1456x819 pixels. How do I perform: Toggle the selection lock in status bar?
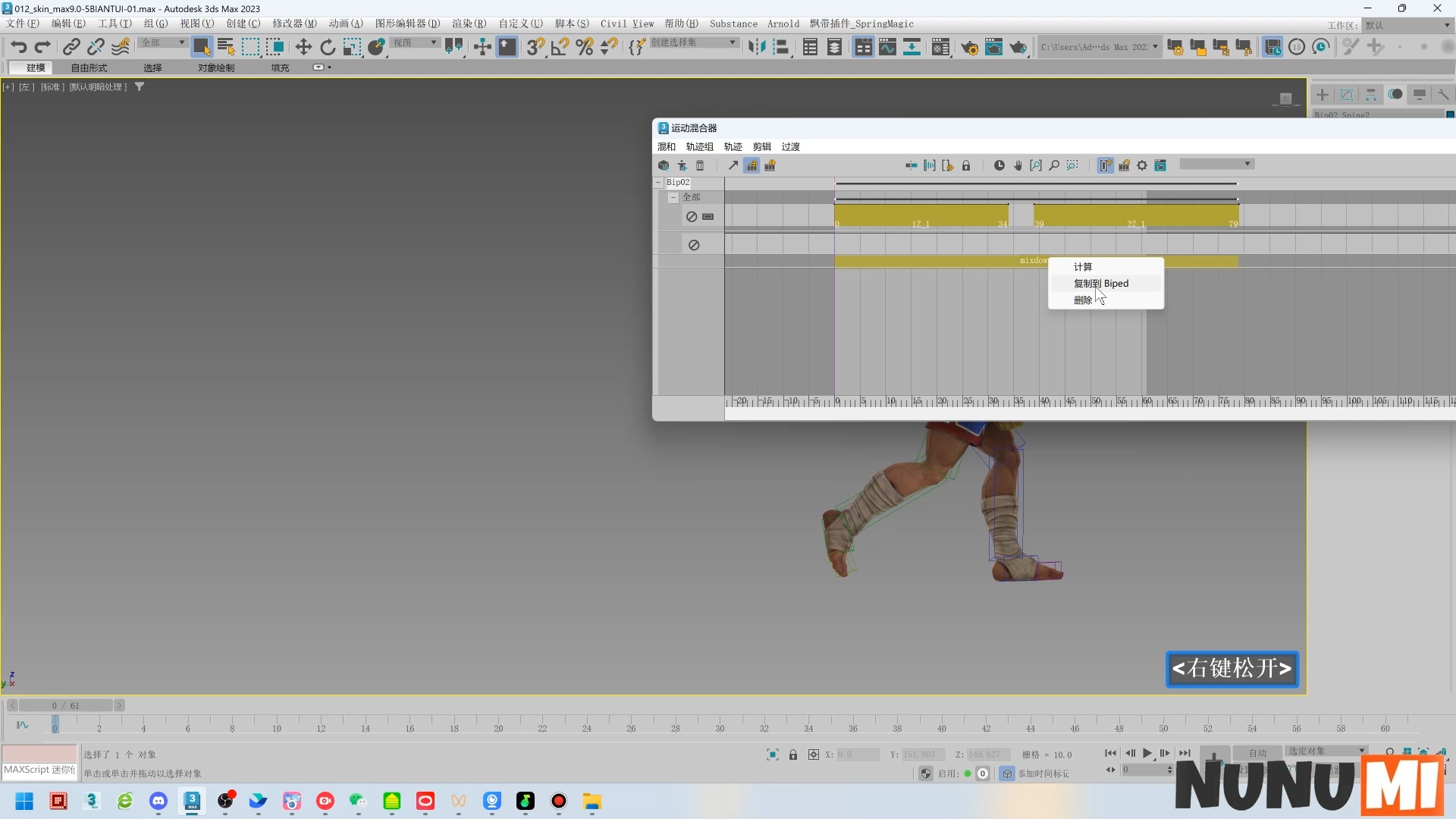793,755
